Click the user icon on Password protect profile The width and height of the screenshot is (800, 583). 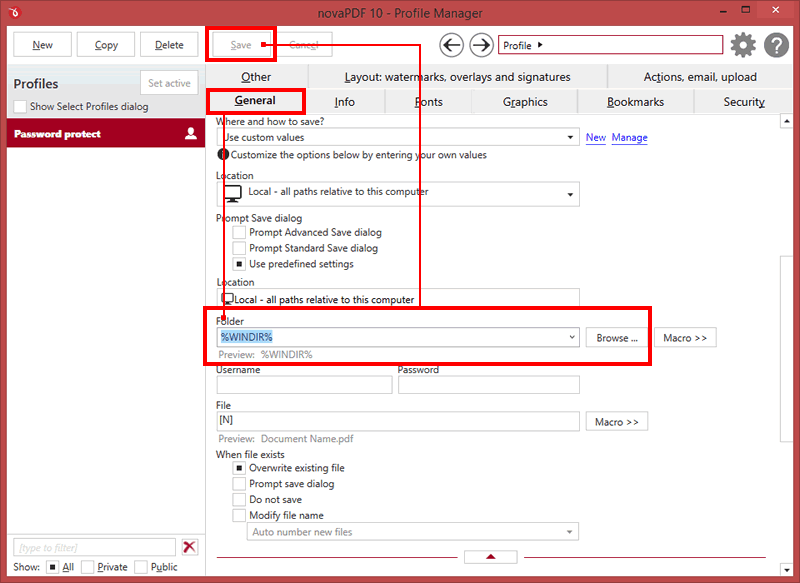point(191,134)
